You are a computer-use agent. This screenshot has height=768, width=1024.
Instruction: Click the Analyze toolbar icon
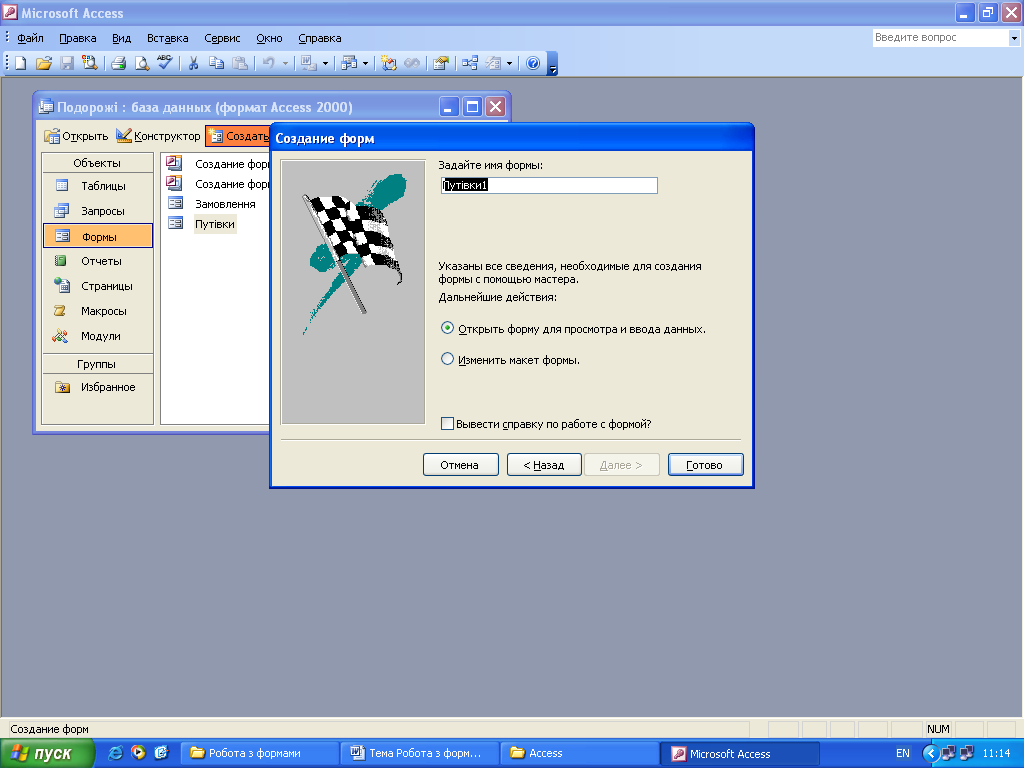click(x=349, y=63)
